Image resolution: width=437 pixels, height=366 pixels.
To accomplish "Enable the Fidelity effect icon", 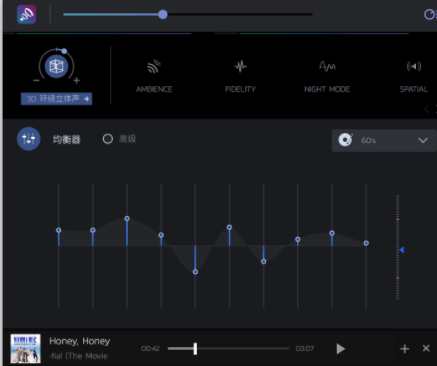I will tap(240, 66).
